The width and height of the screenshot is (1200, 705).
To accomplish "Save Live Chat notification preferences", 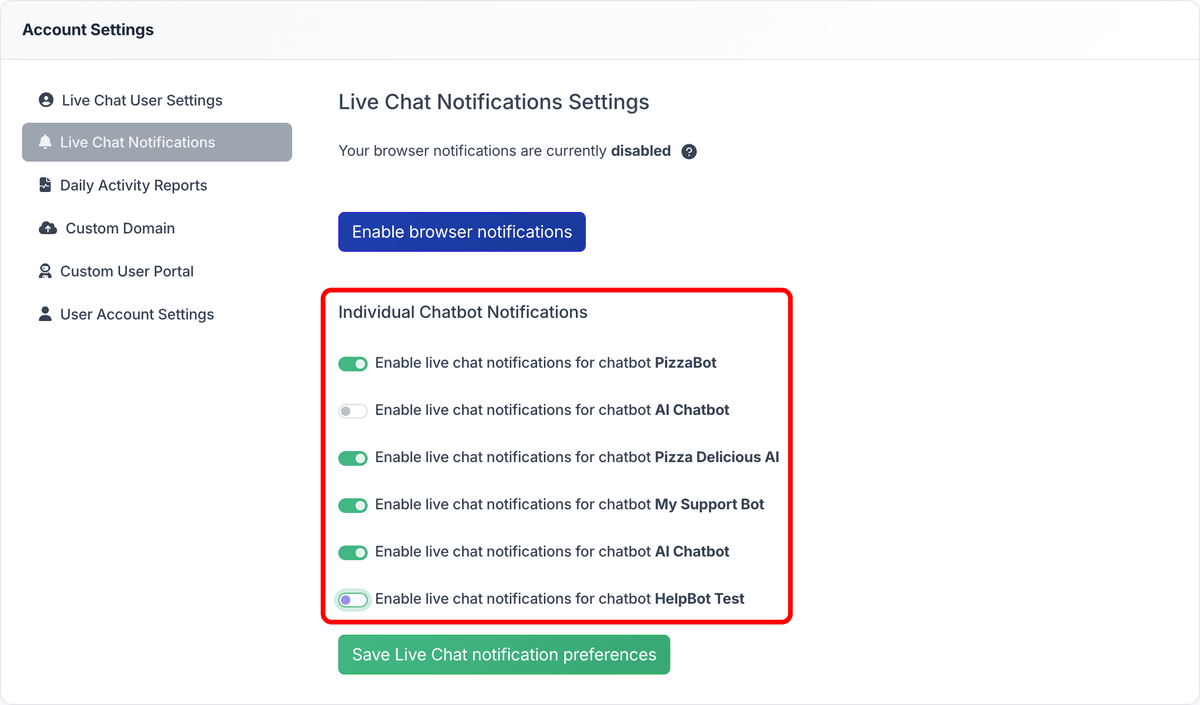I will (503, 654).
